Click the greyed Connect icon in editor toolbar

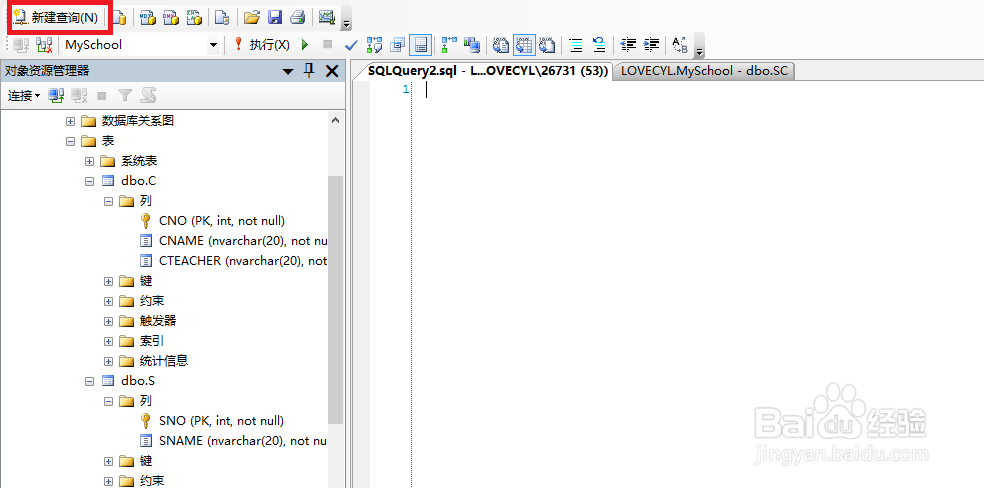(21, 45)
